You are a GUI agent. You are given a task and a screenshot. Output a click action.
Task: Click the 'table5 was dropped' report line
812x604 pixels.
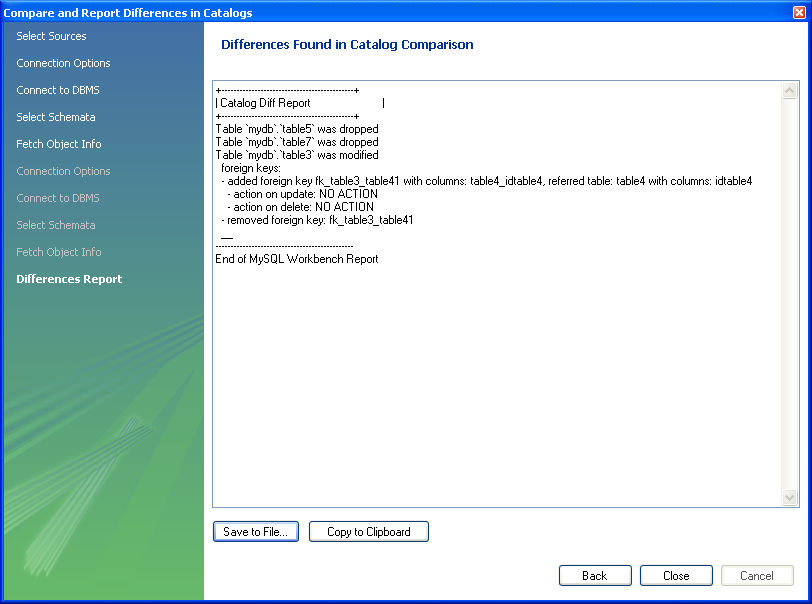pyautogui.click(x=297, y=129)
